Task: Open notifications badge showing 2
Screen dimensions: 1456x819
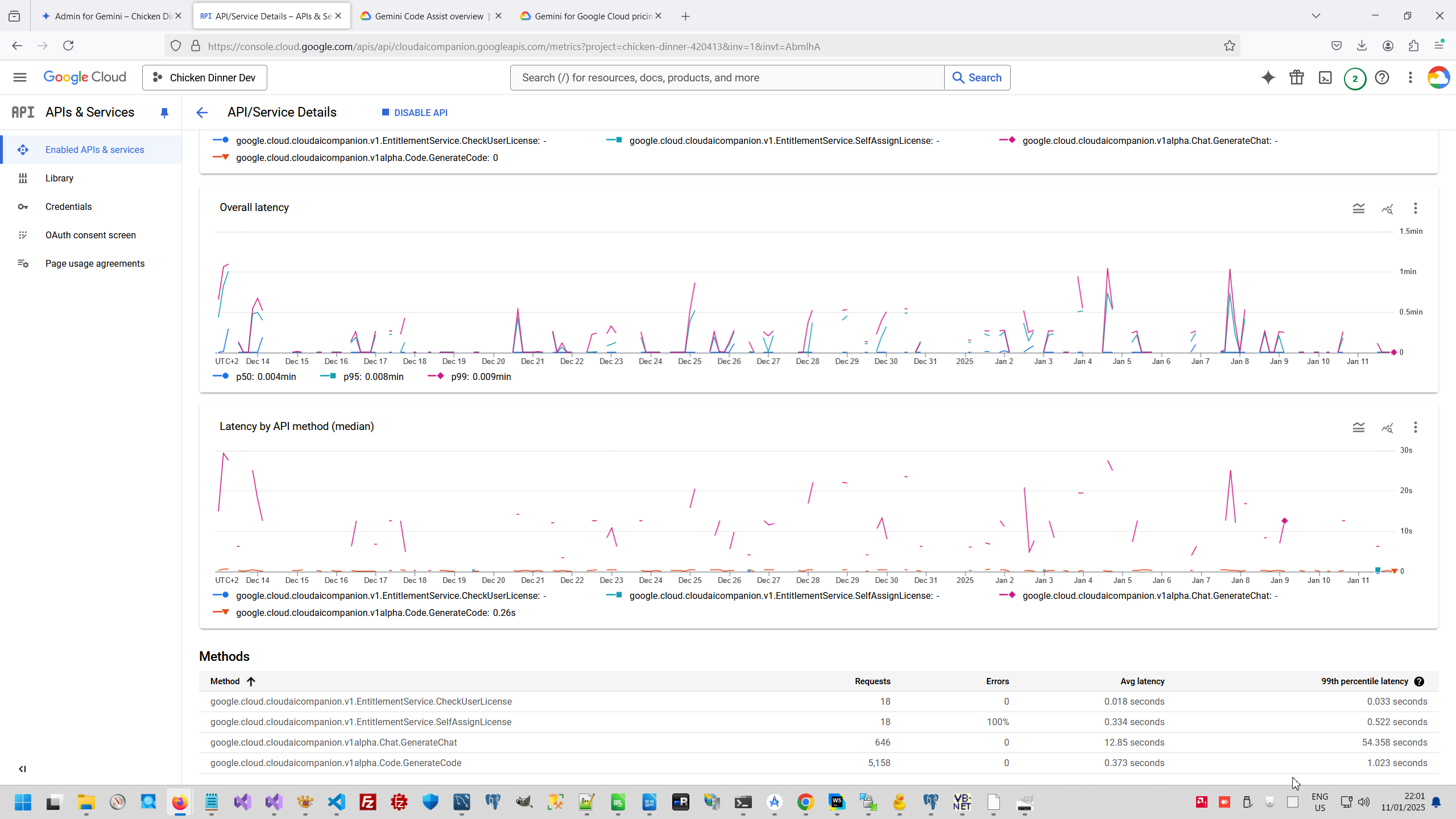Action: pos(1355,78)
